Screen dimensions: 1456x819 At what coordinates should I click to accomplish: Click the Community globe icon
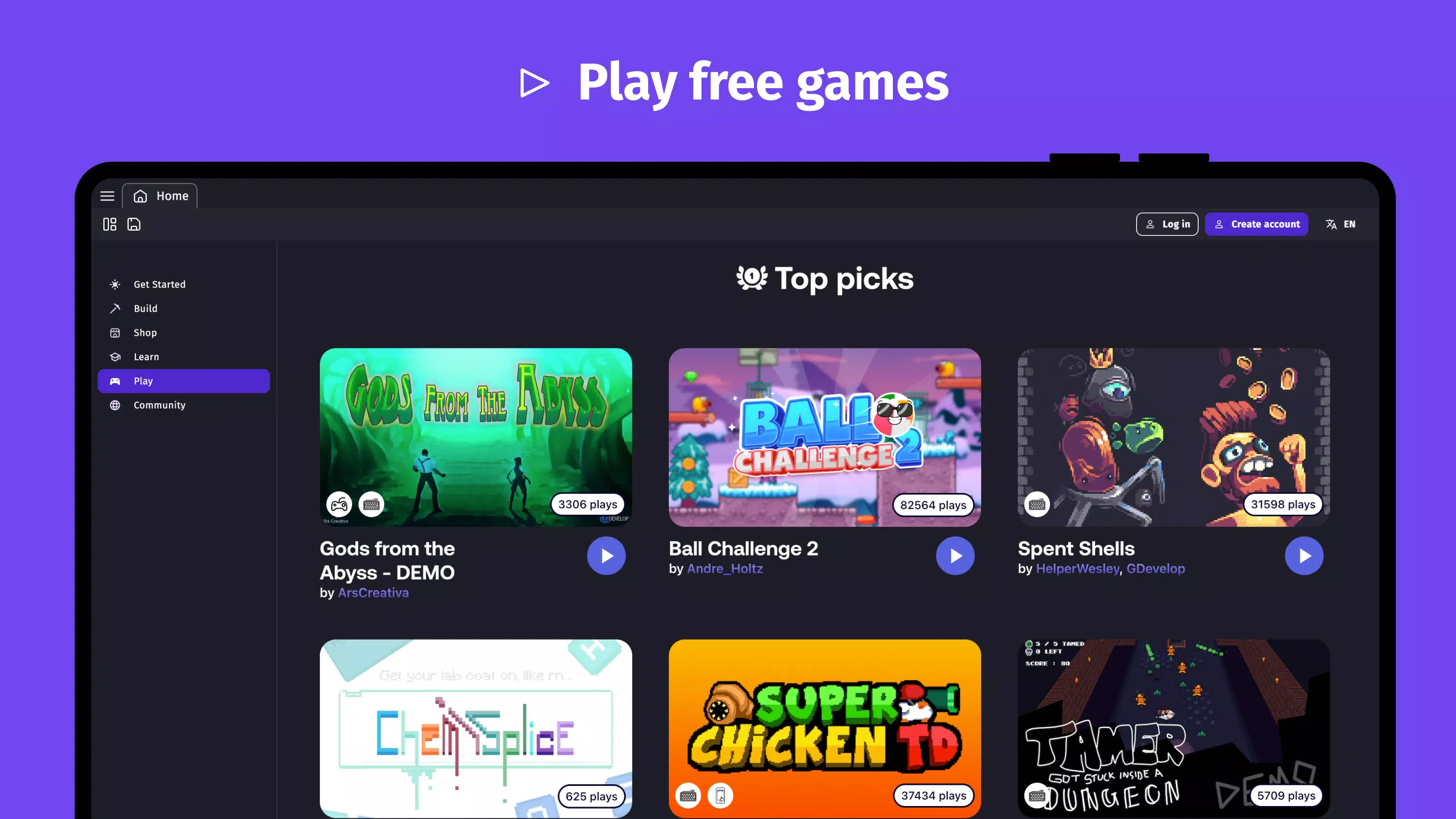click(115, 405)
